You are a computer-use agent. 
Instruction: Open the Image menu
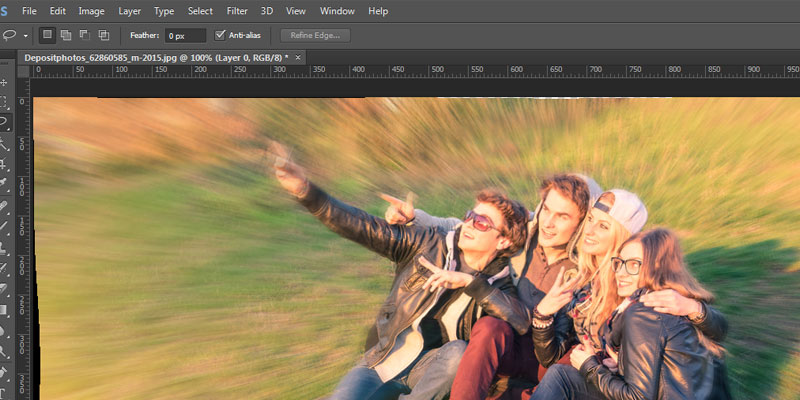tap(91, 11)
